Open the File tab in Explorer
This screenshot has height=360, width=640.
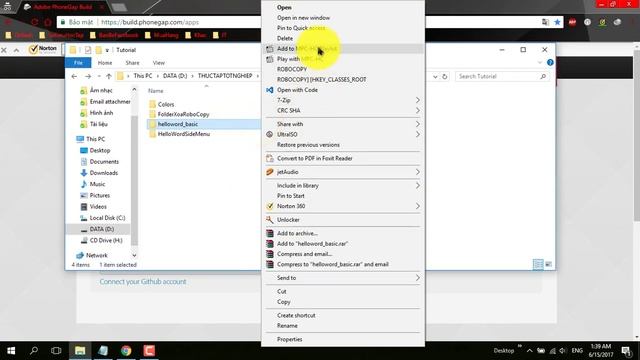78,63
